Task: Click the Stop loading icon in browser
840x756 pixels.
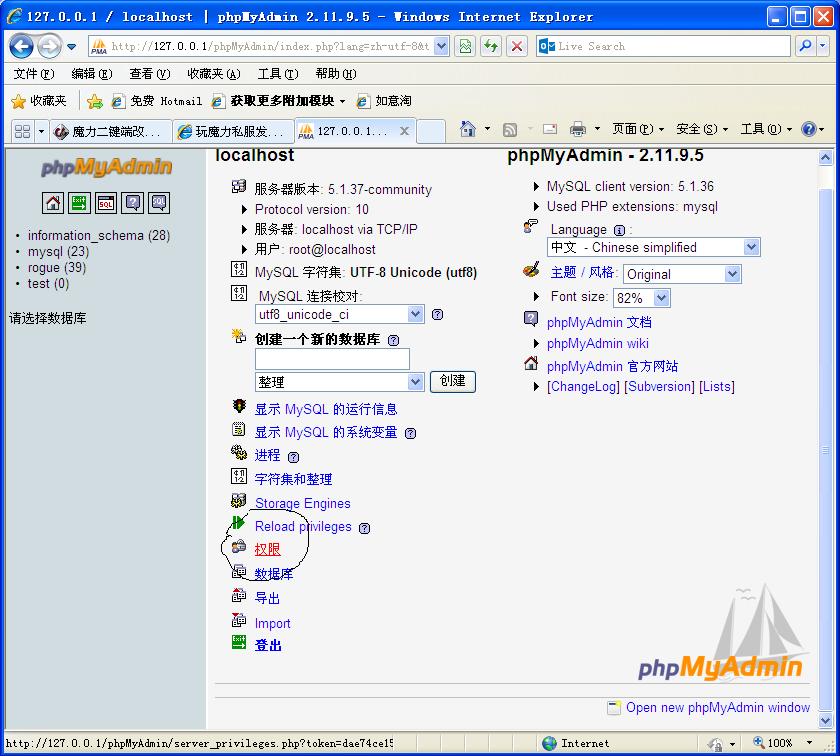Action: [517, 46]
